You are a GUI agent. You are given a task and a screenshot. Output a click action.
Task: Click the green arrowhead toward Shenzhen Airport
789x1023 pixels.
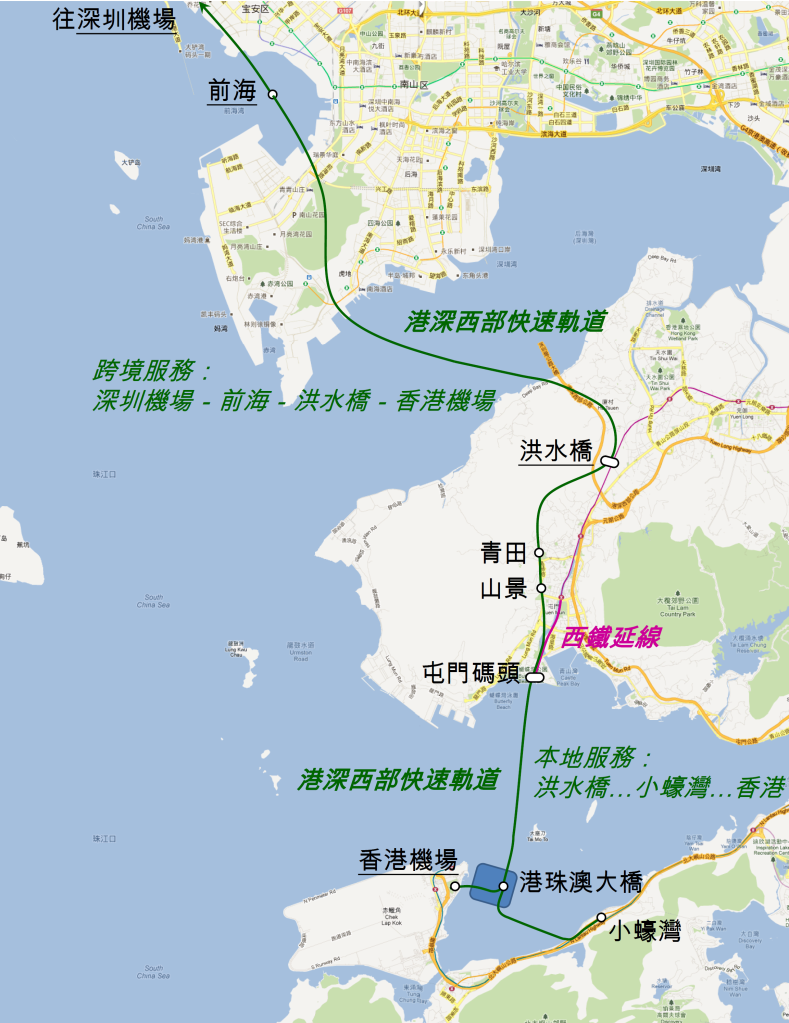[x=203, y=6]
